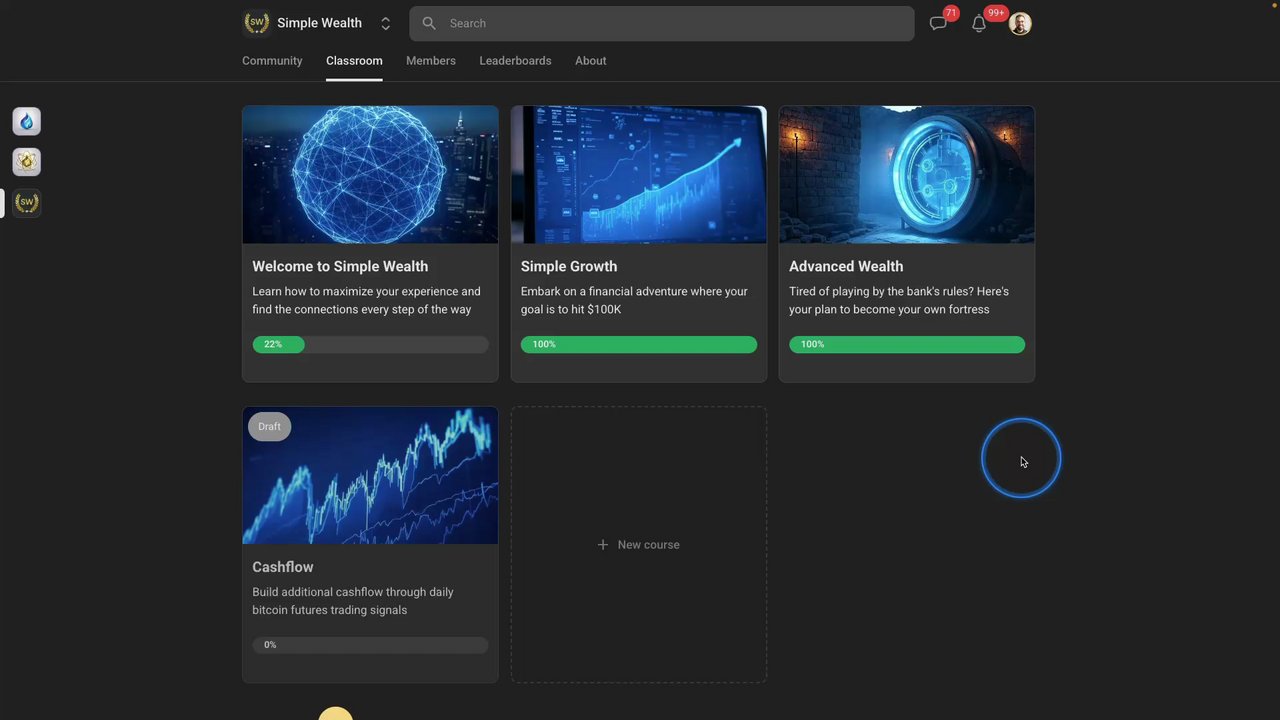The height and width of the screenshot is (720, 1280).
Task: Click the Draft badge on the Cashflow course
Action: point(269,426)
